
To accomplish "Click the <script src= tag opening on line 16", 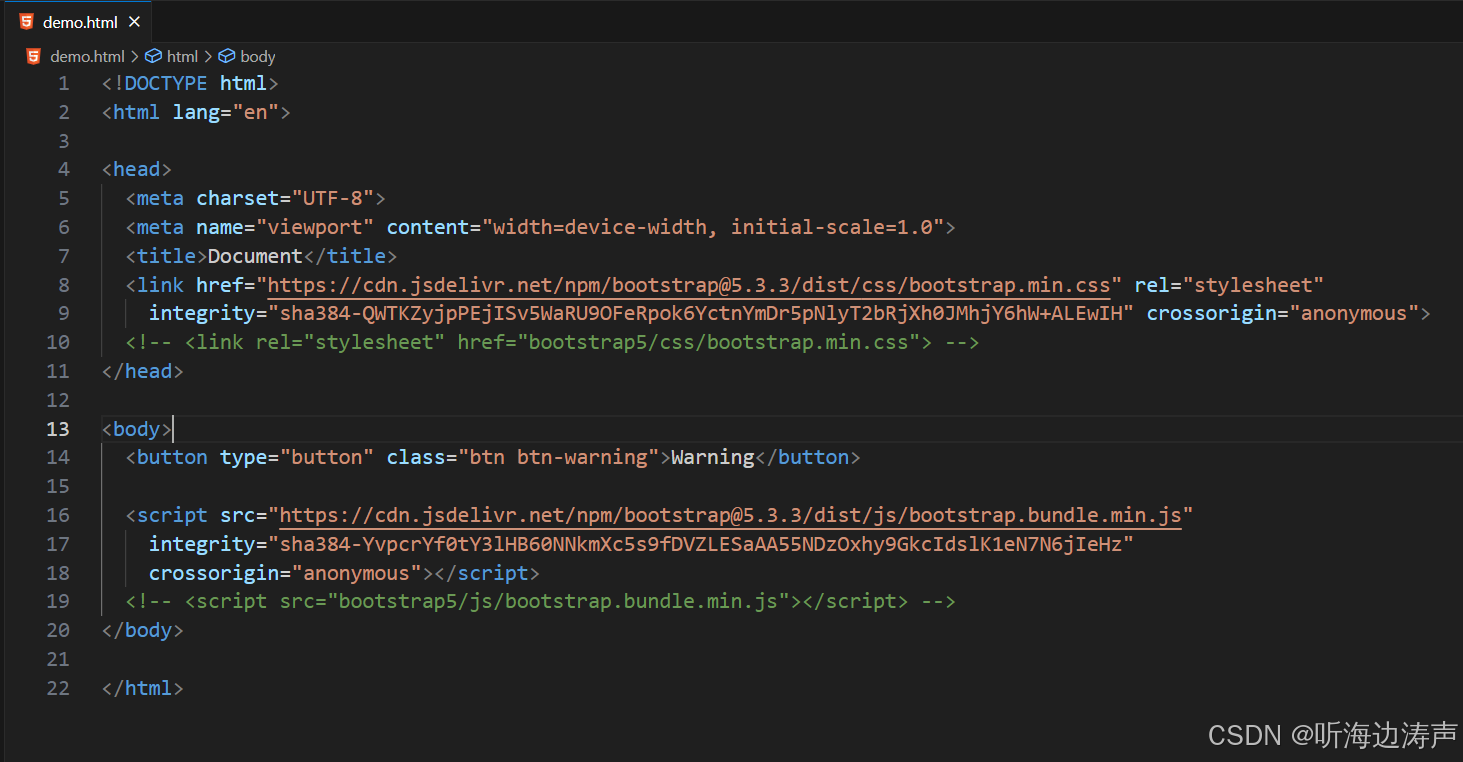I will click(x=196, y=516).
